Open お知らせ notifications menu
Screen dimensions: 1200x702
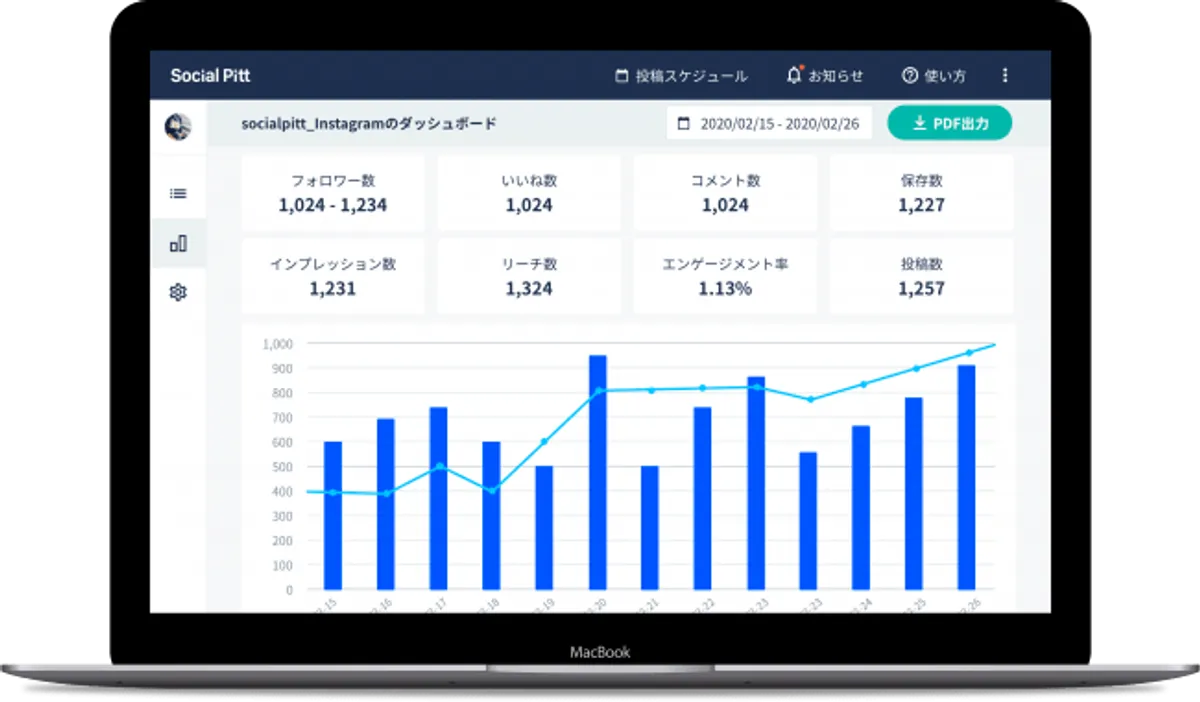click(825, 75)
